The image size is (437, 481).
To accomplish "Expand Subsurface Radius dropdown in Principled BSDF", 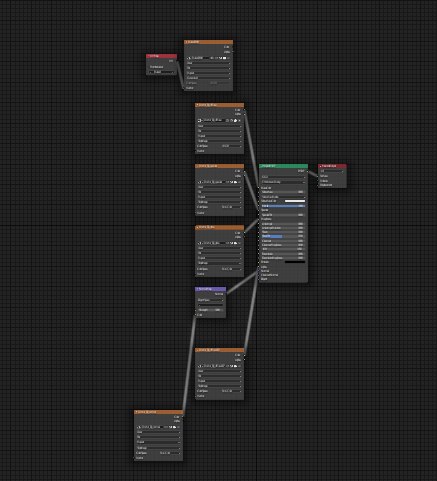I will point(283,197).
